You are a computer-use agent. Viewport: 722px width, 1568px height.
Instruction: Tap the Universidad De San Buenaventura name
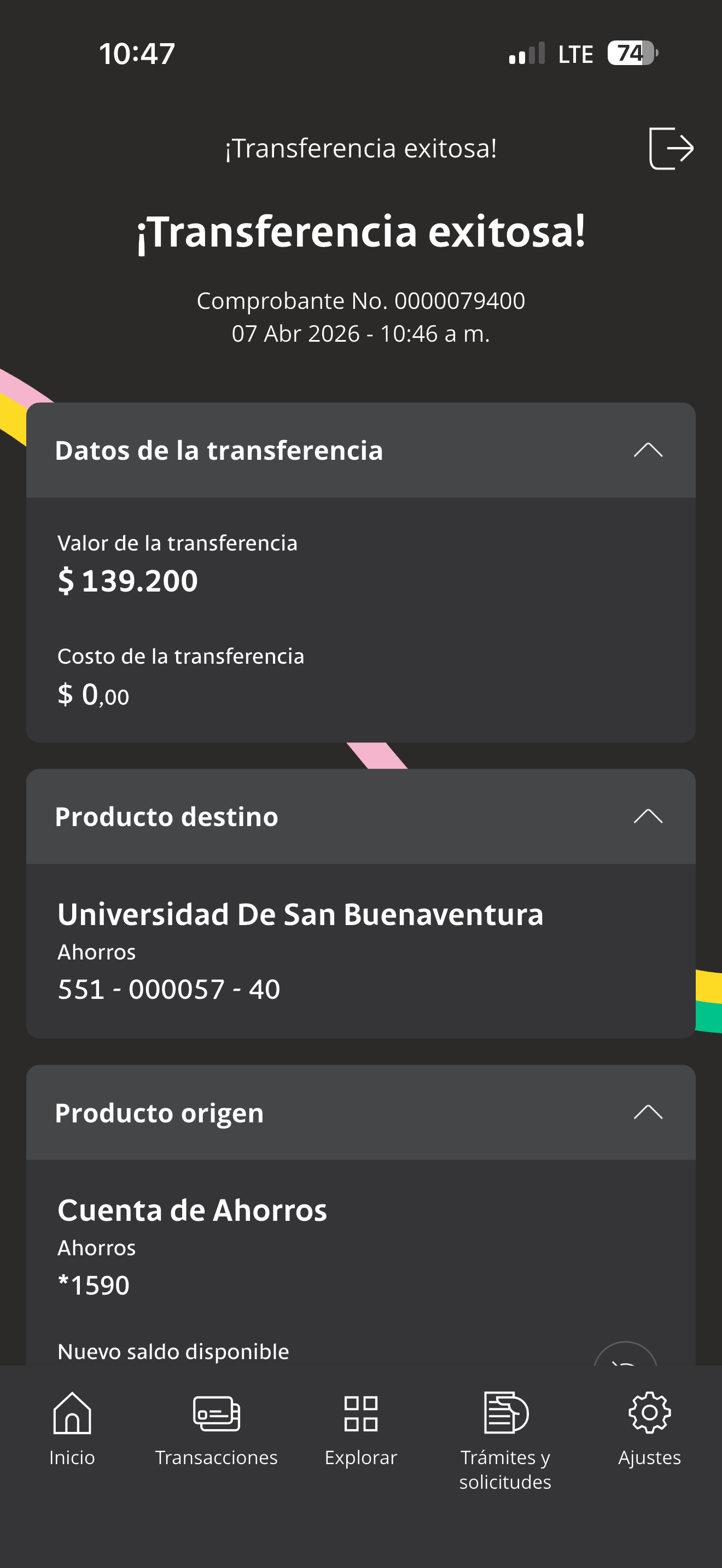pos(300,914)
